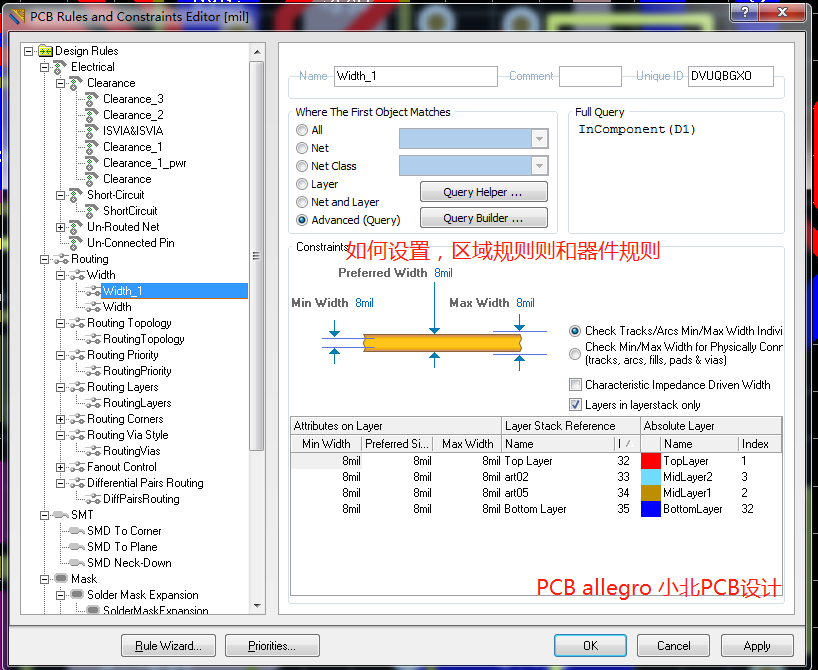
Task: Click the Solder Mask Expansion icon
Action: pos(77,595)
